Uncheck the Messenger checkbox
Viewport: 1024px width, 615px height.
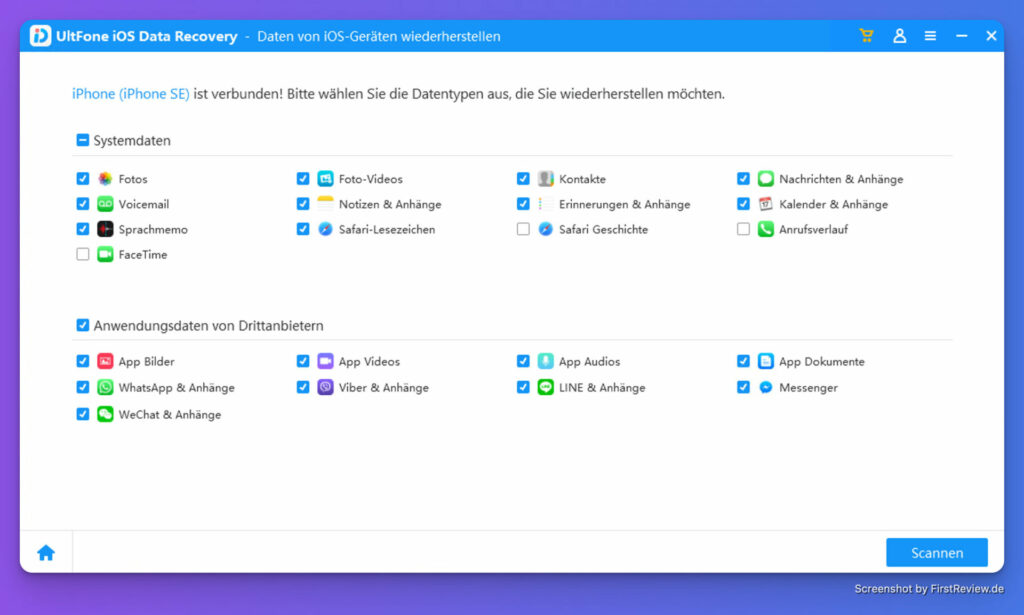(743, 387)
